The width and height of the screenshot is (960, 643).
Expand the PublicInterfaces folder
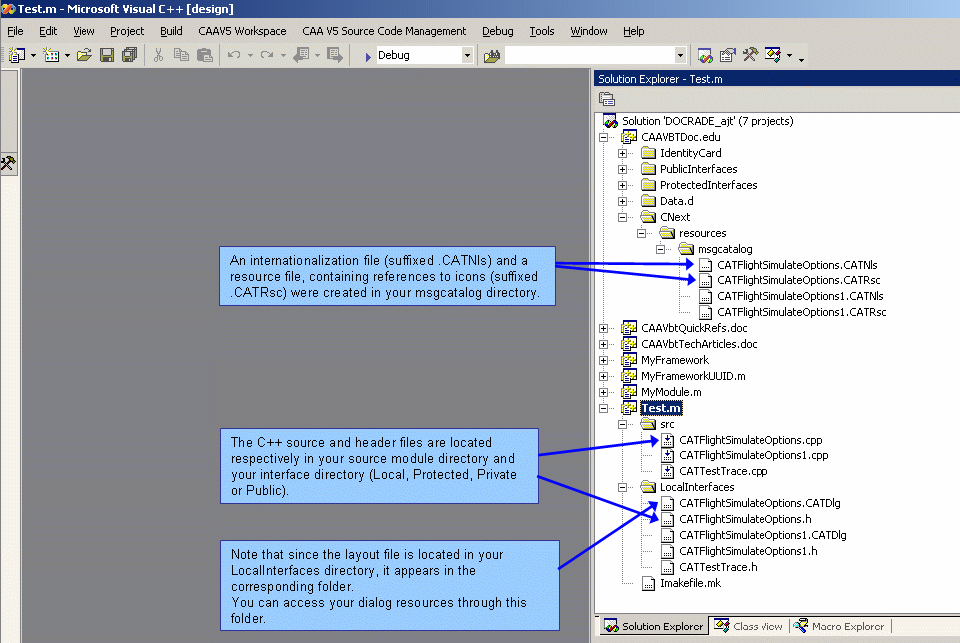pos(623,169)
